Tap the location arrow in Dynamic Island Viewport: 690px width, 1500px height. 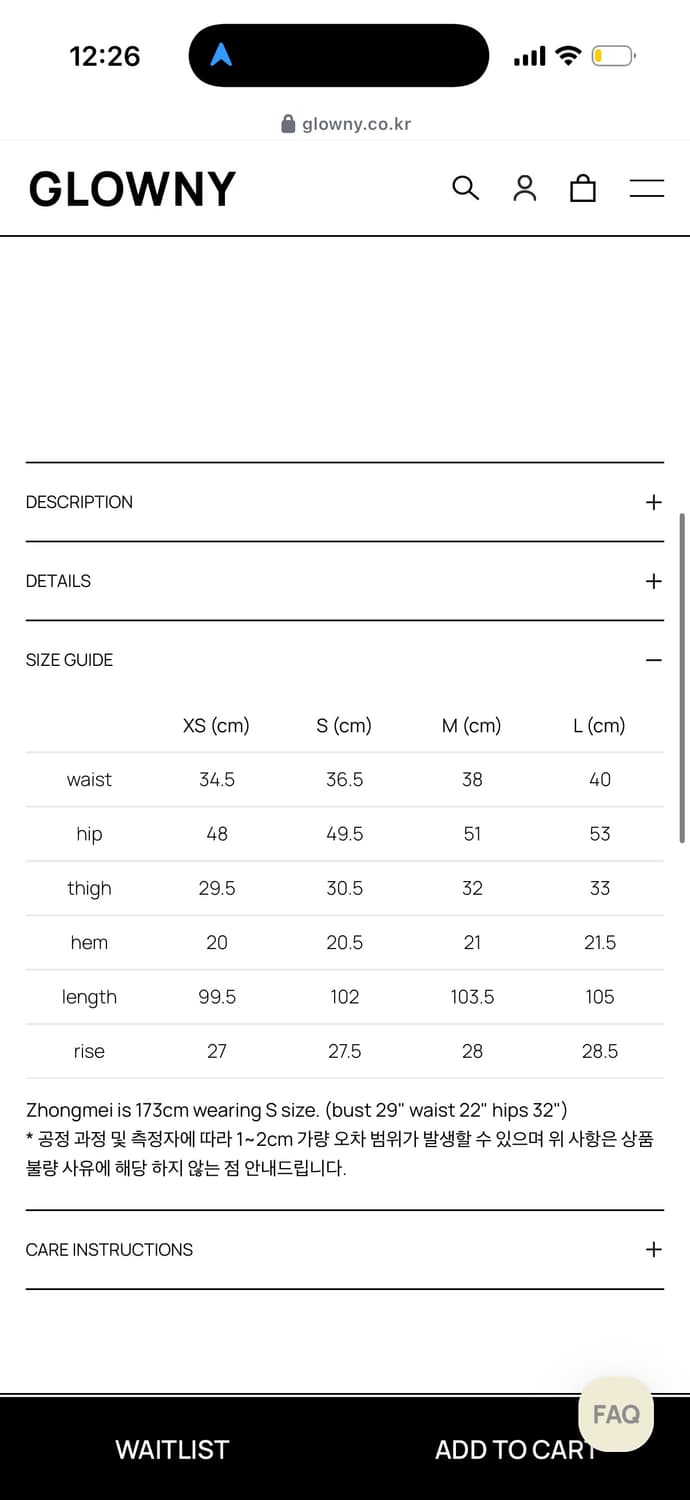point(221,55)
